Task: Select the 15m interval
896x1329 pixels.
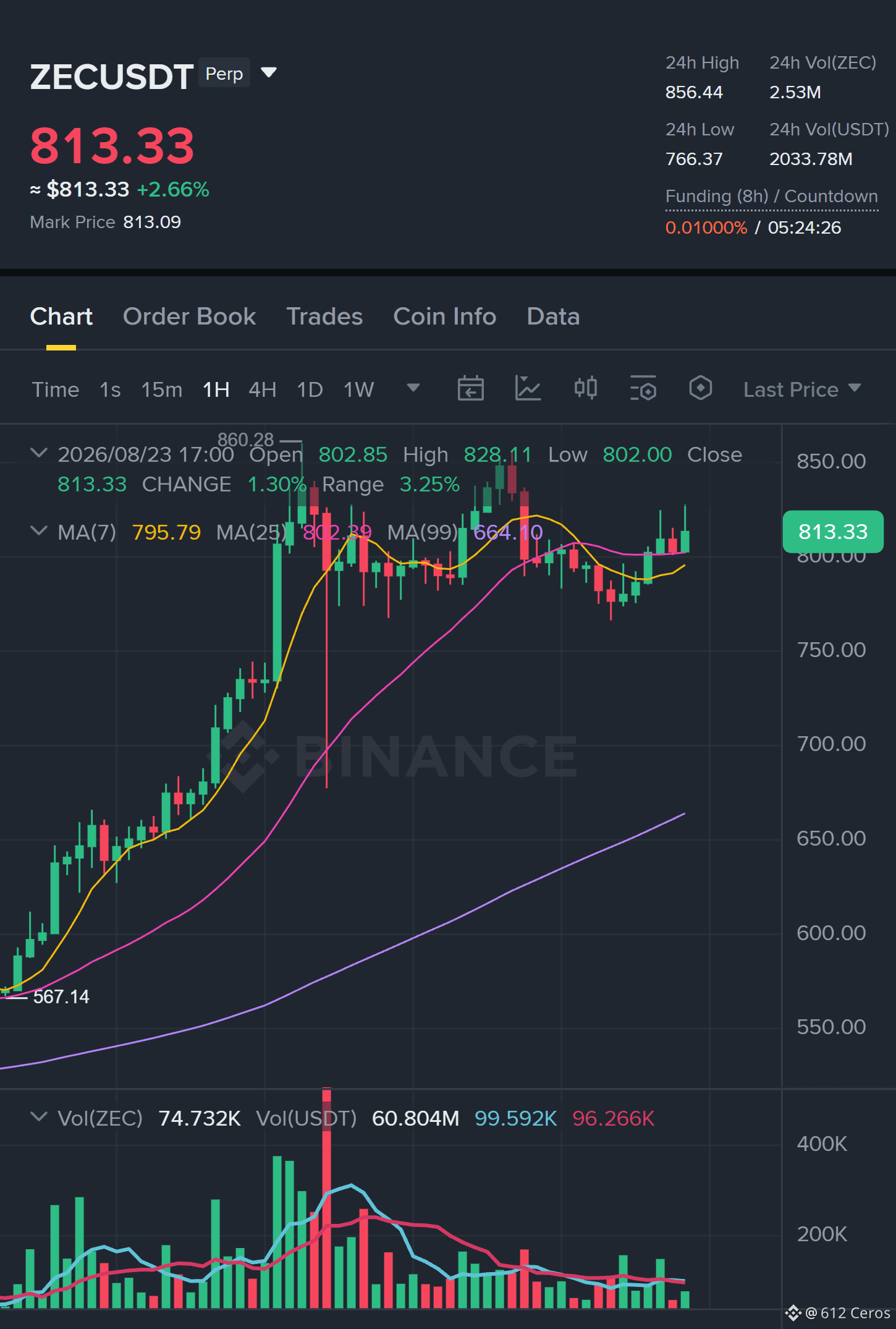Action: (x=162, y=389)
